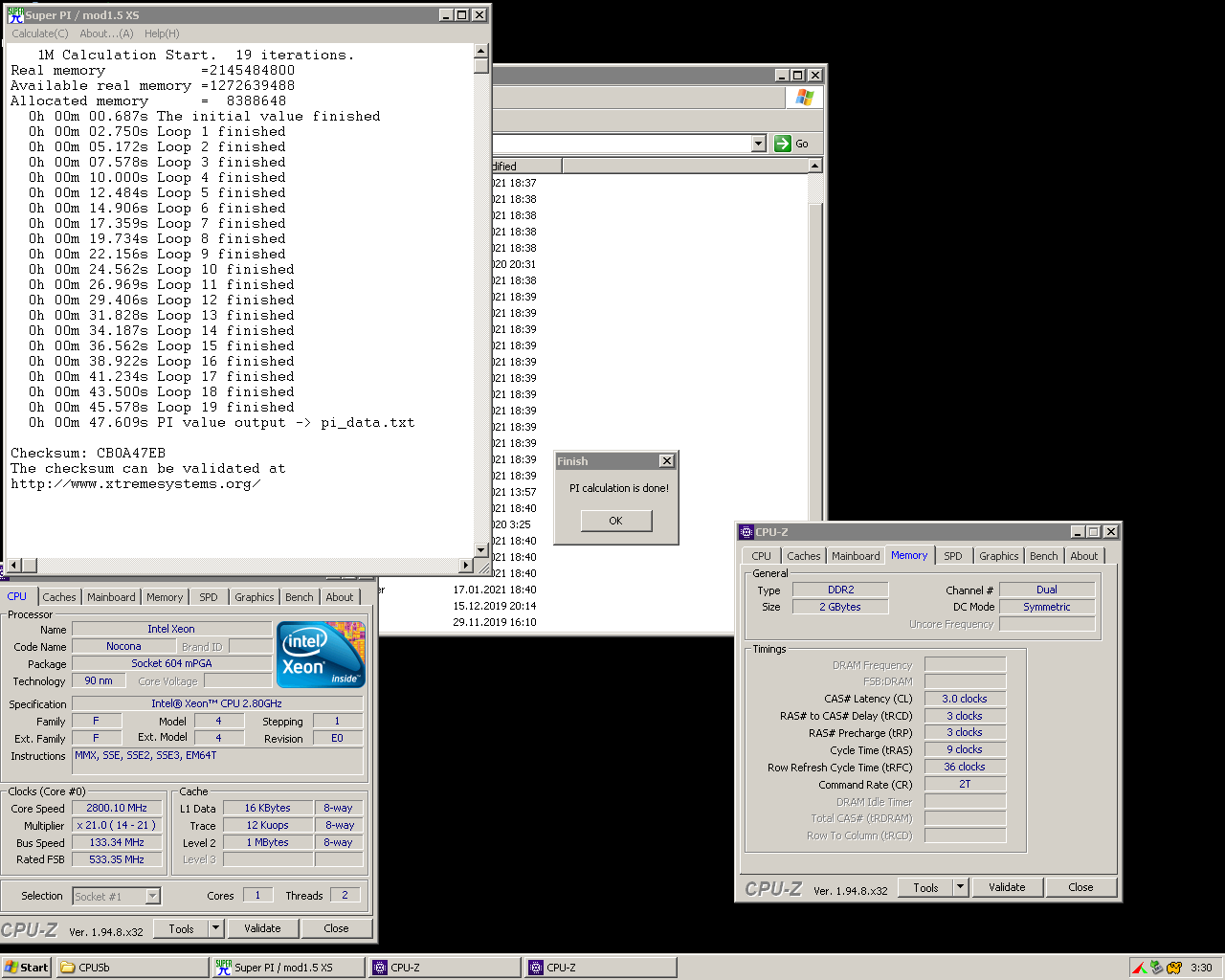Click Tools button in left CPU-Z window

coord(181,928)
